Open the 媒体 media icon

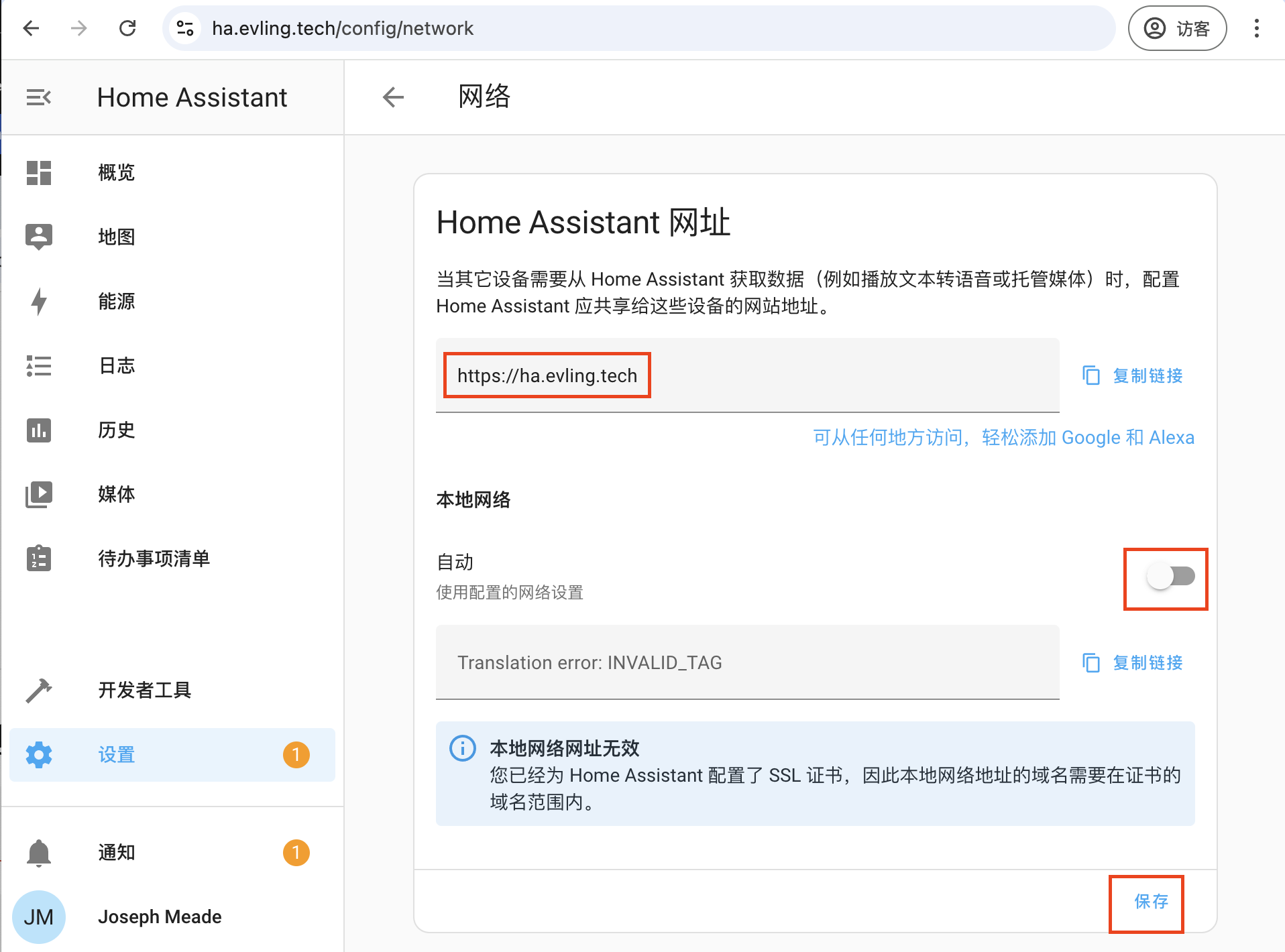[x=39, y=494]
